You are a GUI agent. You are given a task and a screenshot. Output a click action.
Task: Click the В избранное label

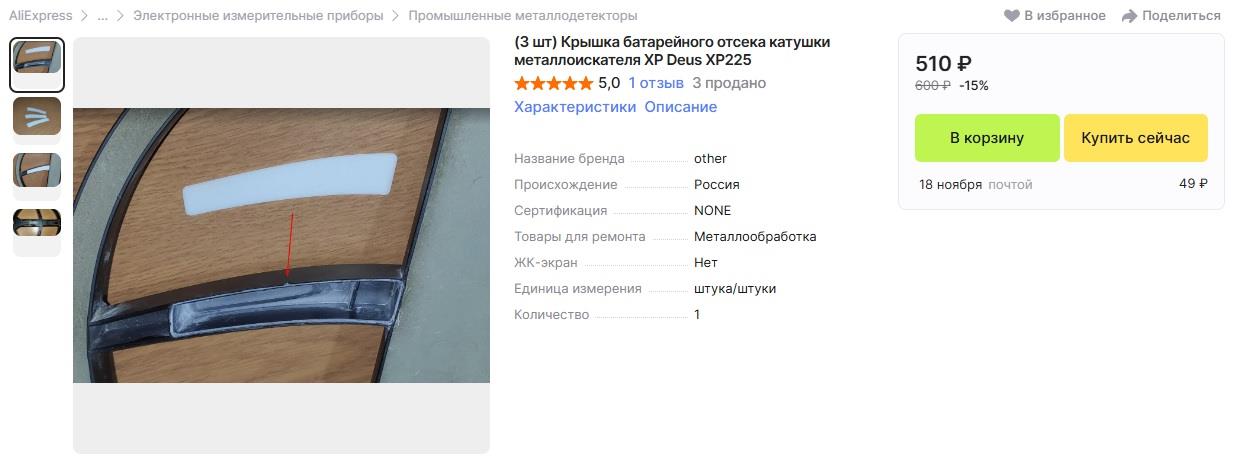[1065, 16]
